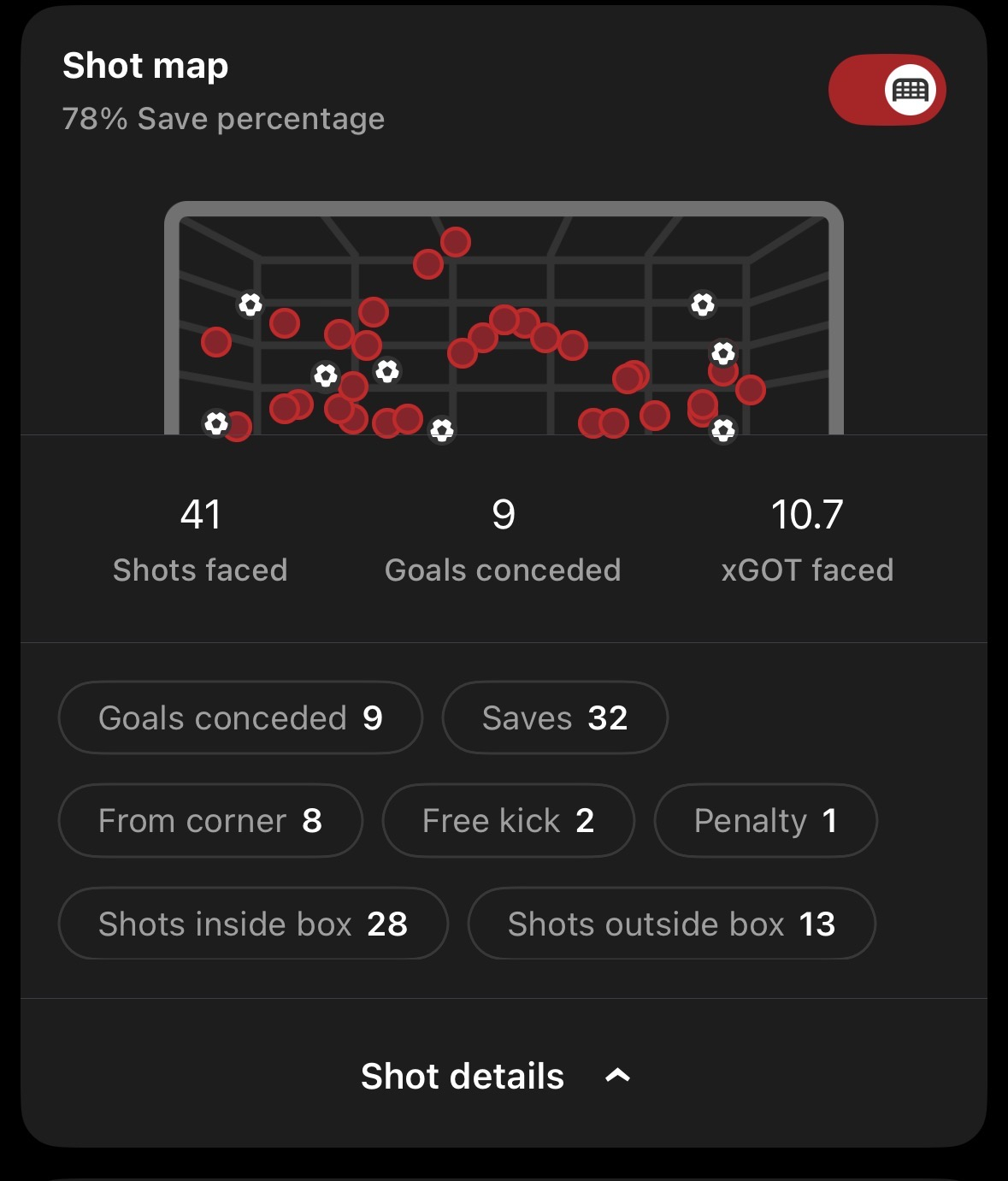The height and width of the screenshot is (1181, 1008).
Task: Tap goal ball icon at bottom center of net
Action: [x=442, y=429]
